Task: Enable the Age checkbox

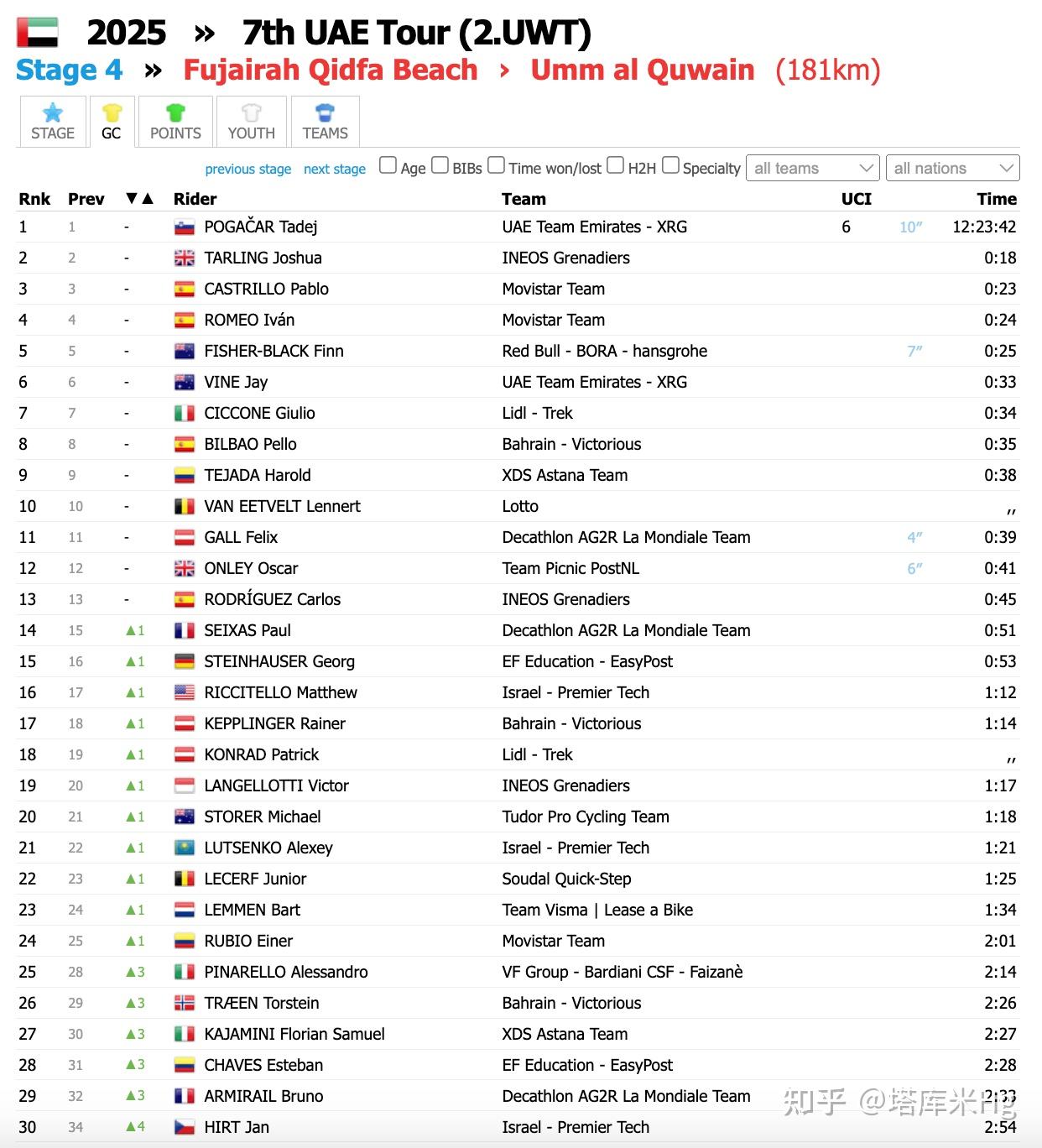Action: point(388,165)
